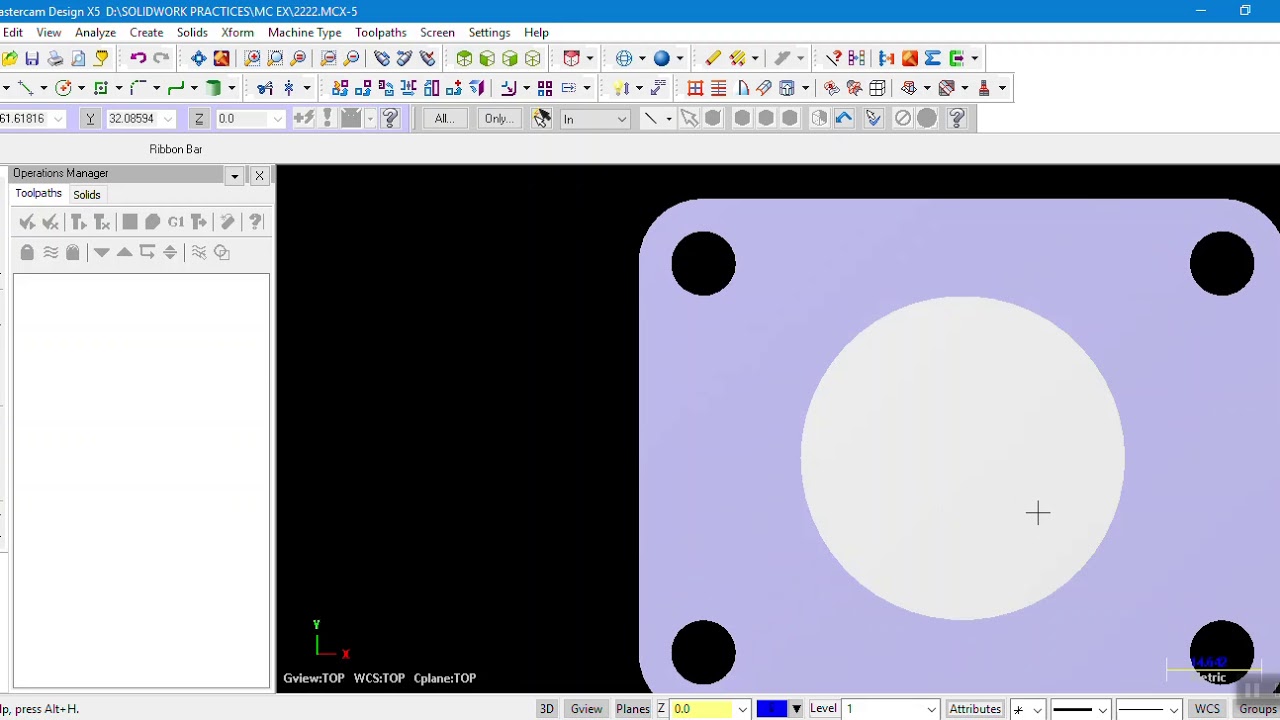Open the Toolpaths menu
This screenshot has width=1280, height=720.
tap(380, 32)
